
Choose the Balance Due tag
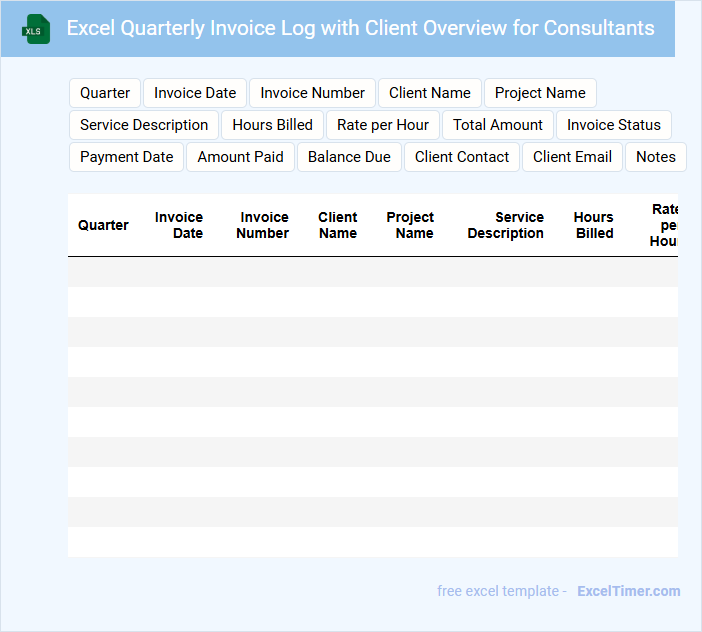(x=349, y=157)
